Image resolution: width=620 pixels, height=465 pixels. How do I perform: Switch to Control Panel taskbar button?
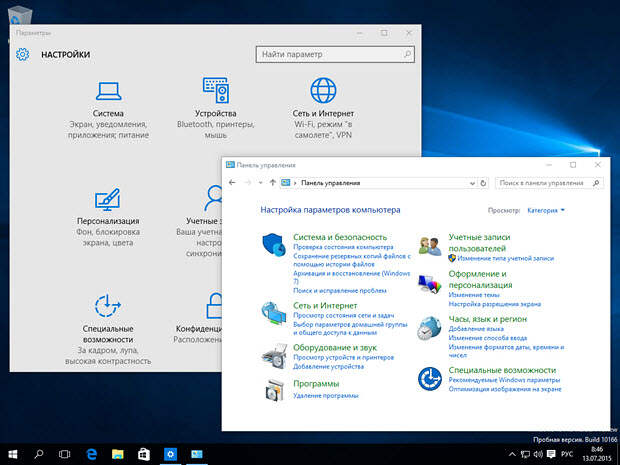pos(197,454)
